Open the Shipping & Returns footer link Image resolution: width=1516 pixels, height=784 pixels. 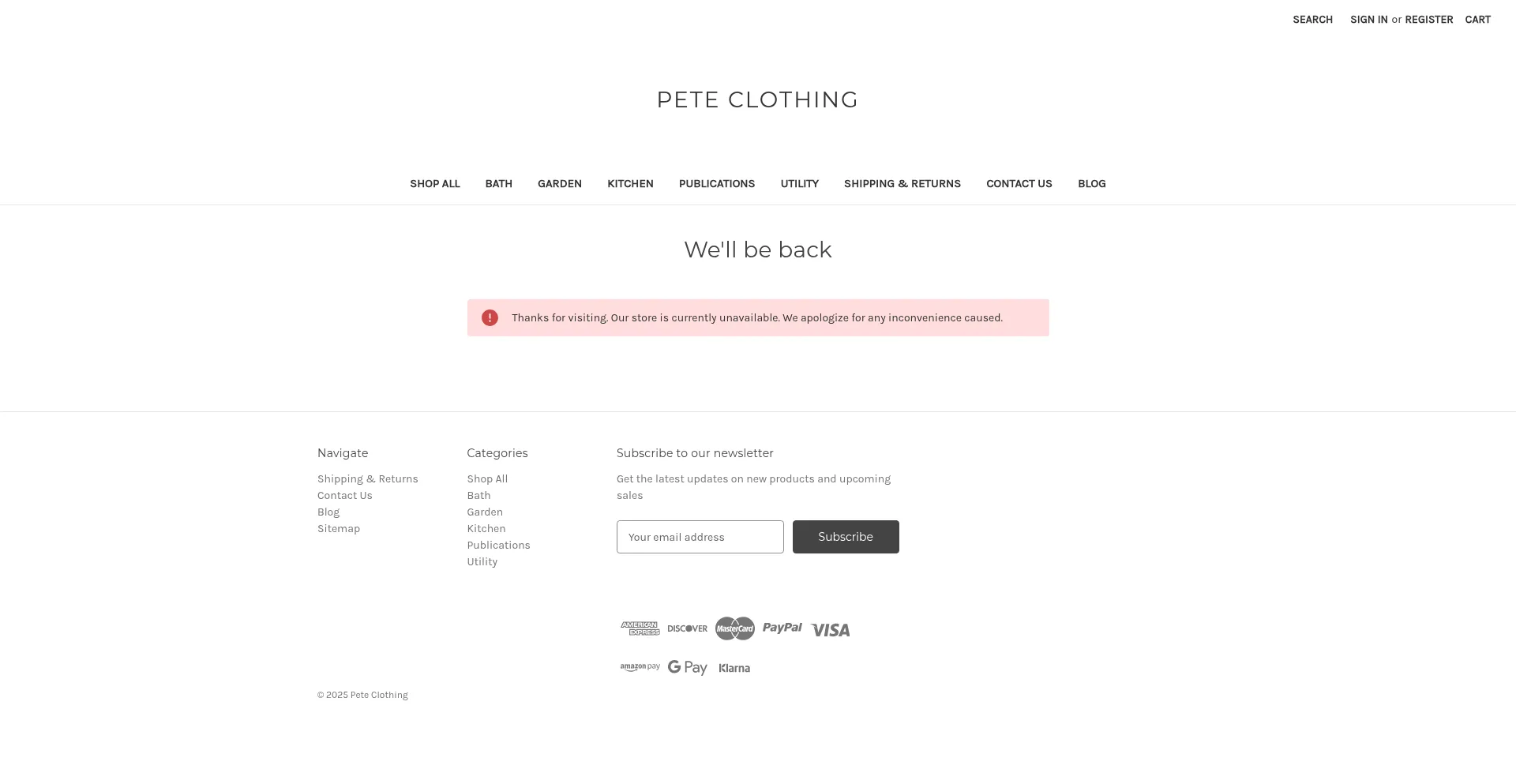point(367,478)
